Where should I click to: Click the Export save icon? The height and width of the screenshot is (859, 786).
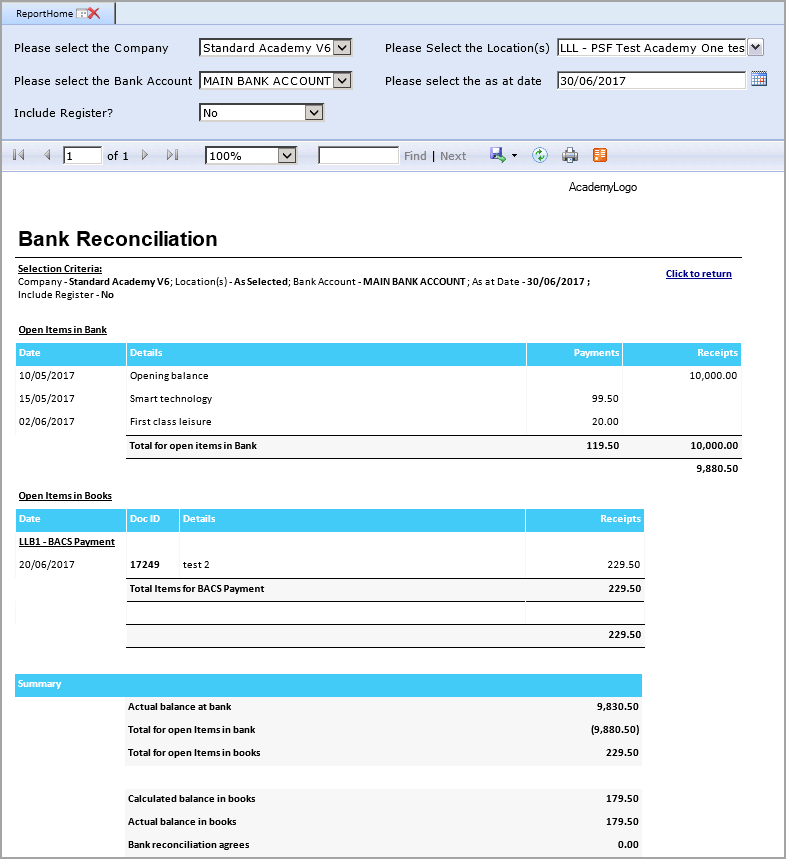497,155
